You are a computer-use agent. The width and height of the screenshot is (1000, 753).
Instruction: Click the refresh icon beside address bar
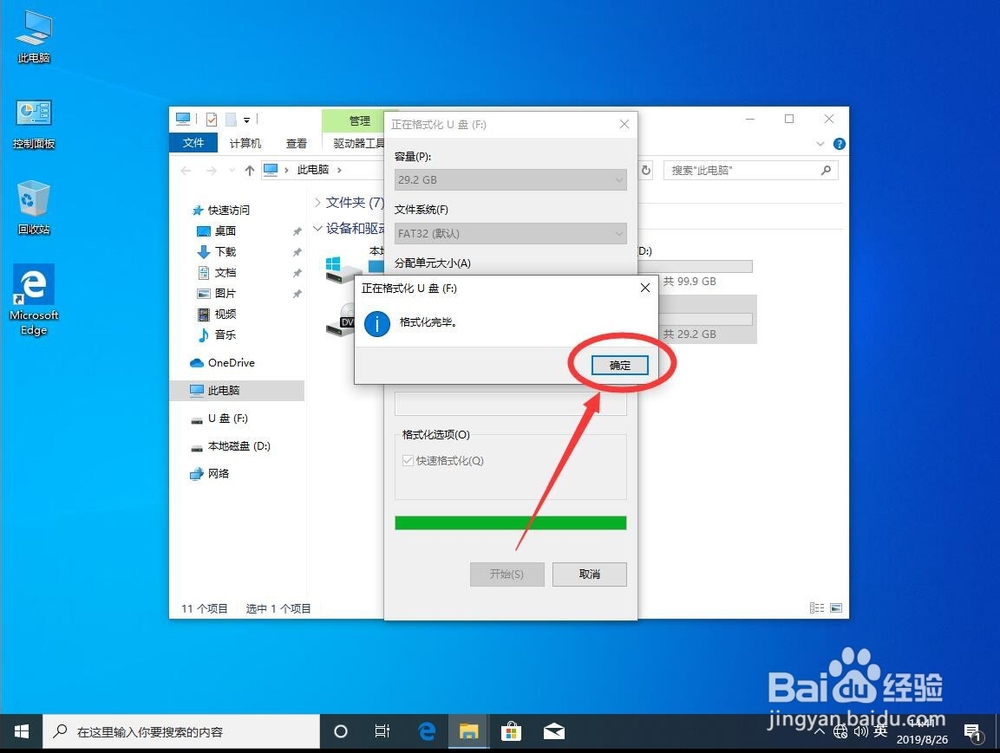pyautogui.click(x=645, y=170)
